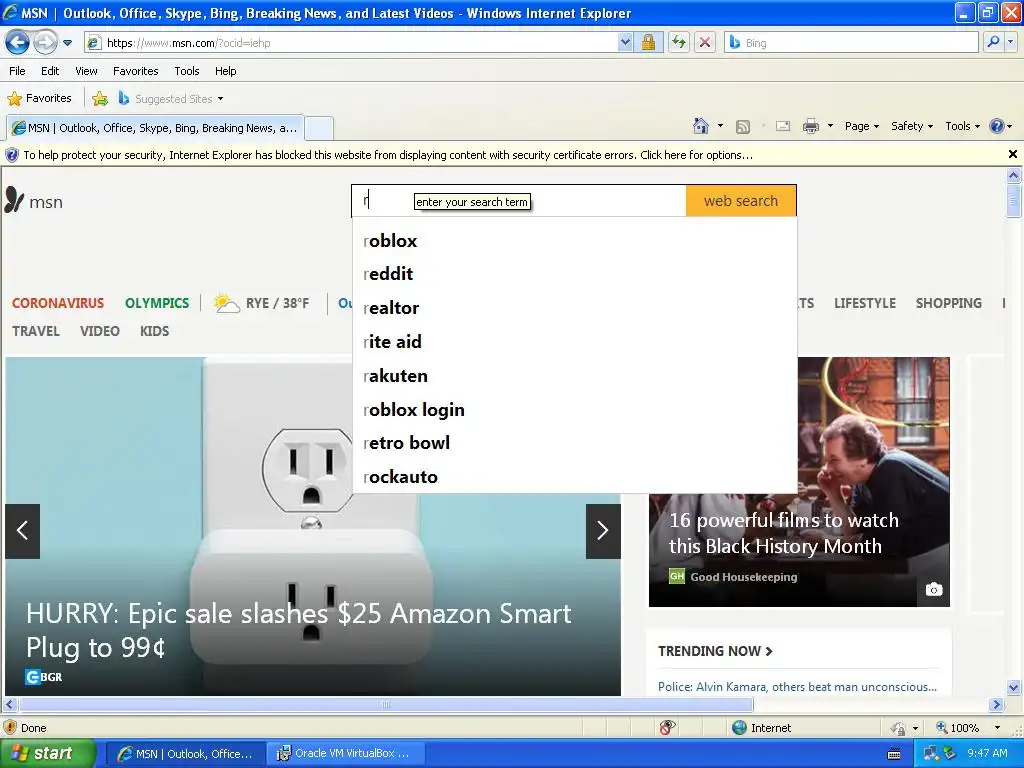Click Add to Favorites Bar icon
This screenshot has width=1024, height=768.
100,99
